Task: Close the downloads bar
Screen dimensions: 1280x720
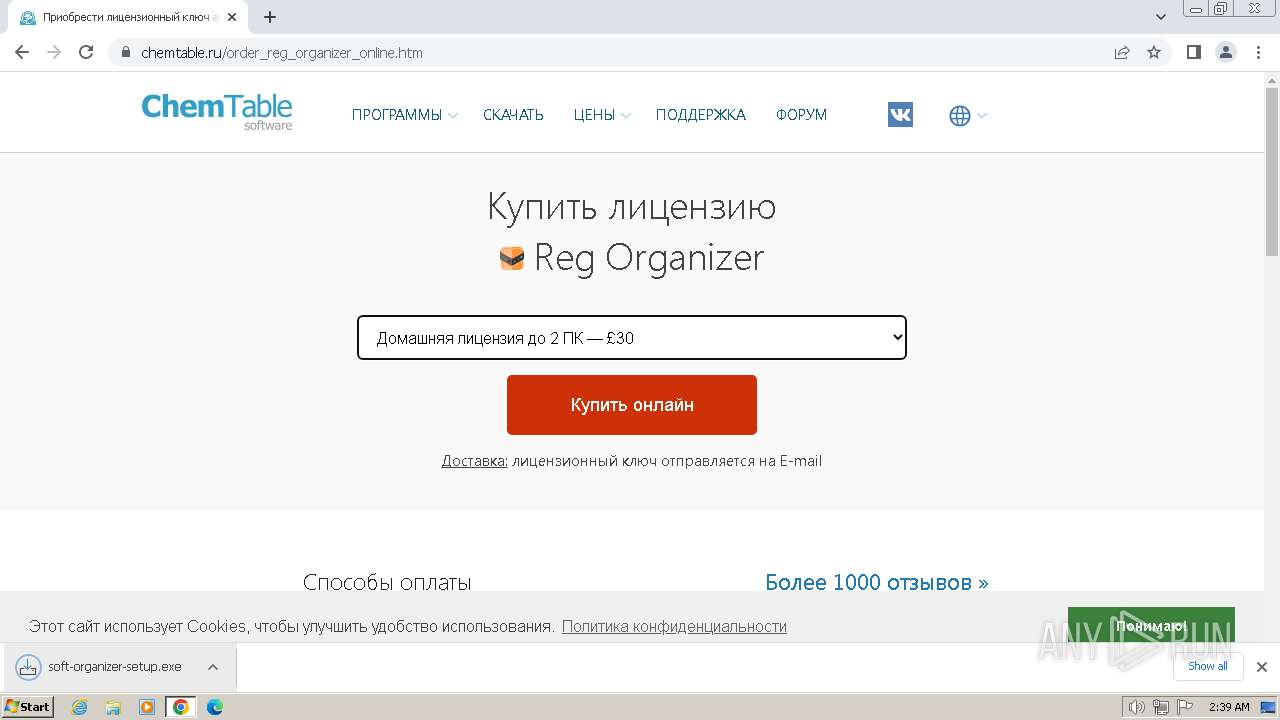Action: pyautogui.click(x=1261, y=666)
